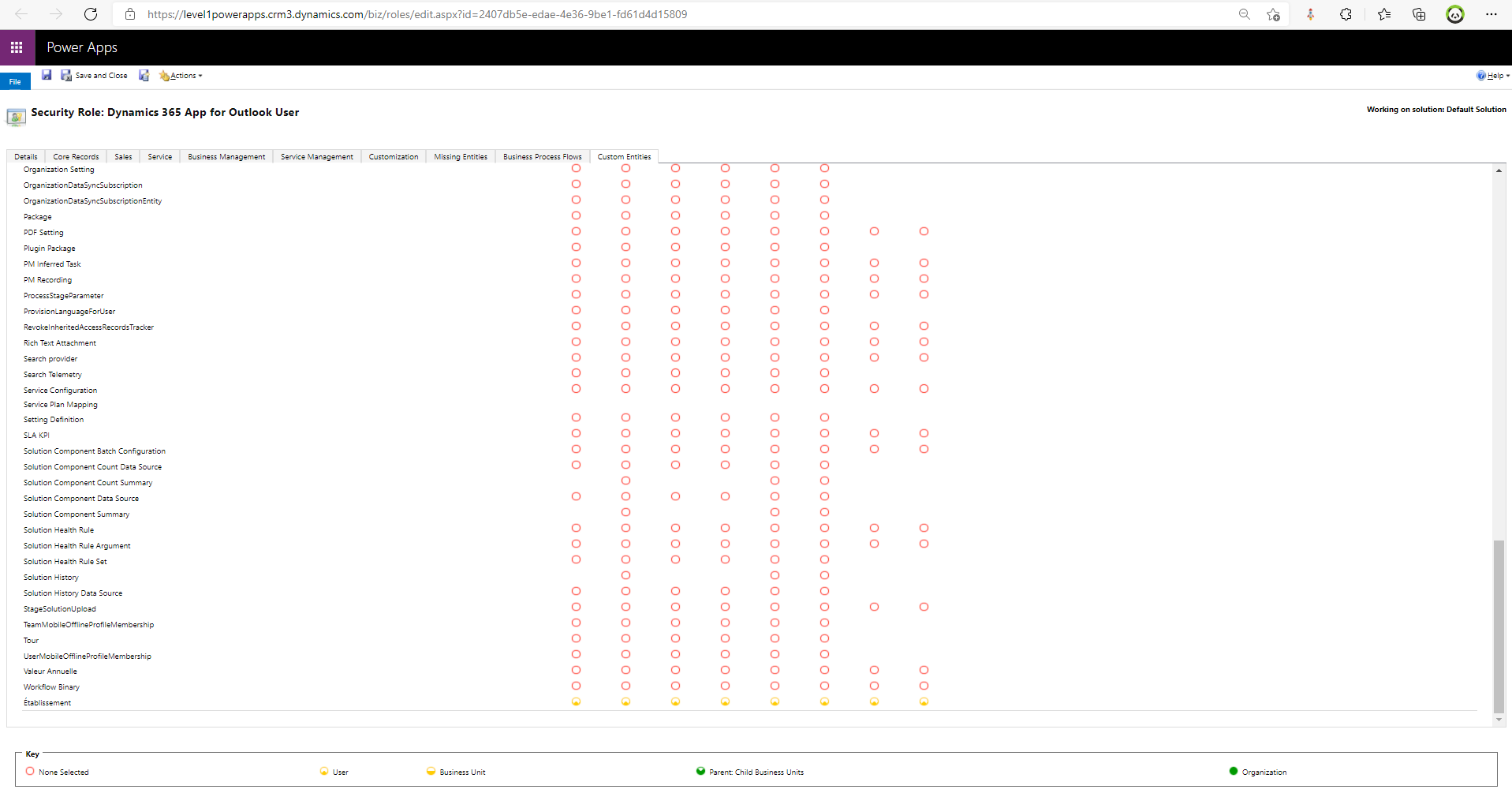Screen dimensions: 1512x793
Task: Open the Power Apps app launcher waffle
Action: pos(17,47)
